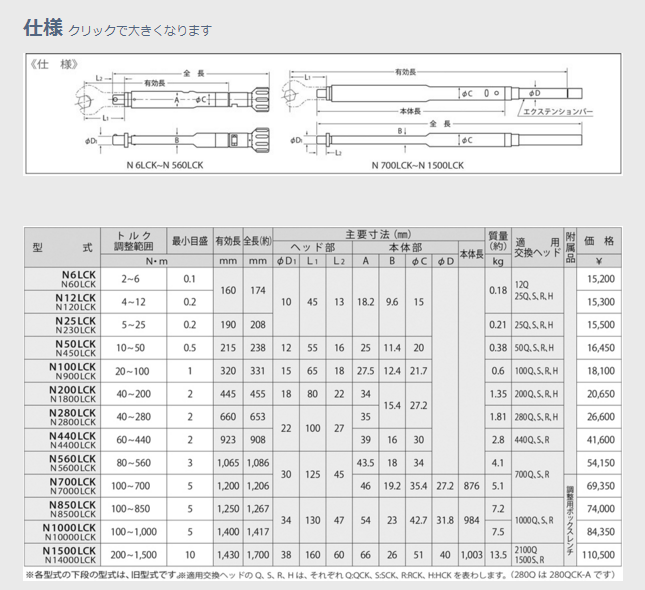
Task: Click the 1000Q,S,R head cell
Action: [x=538, y=521]
